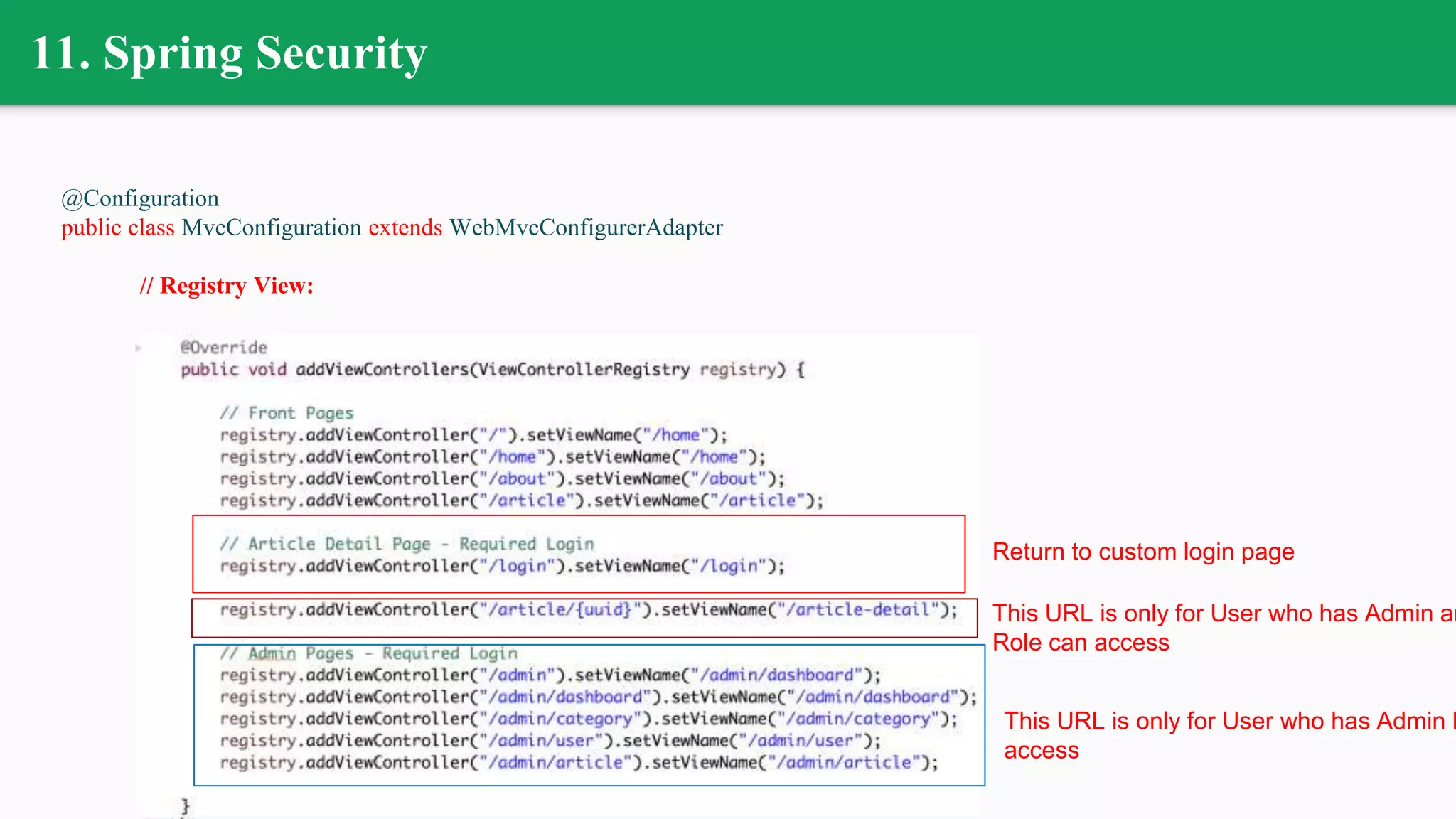Click the 'Role can access' annotation text
The width and height of the screenshot is (1456, 819).
[x=1081, y=643]
